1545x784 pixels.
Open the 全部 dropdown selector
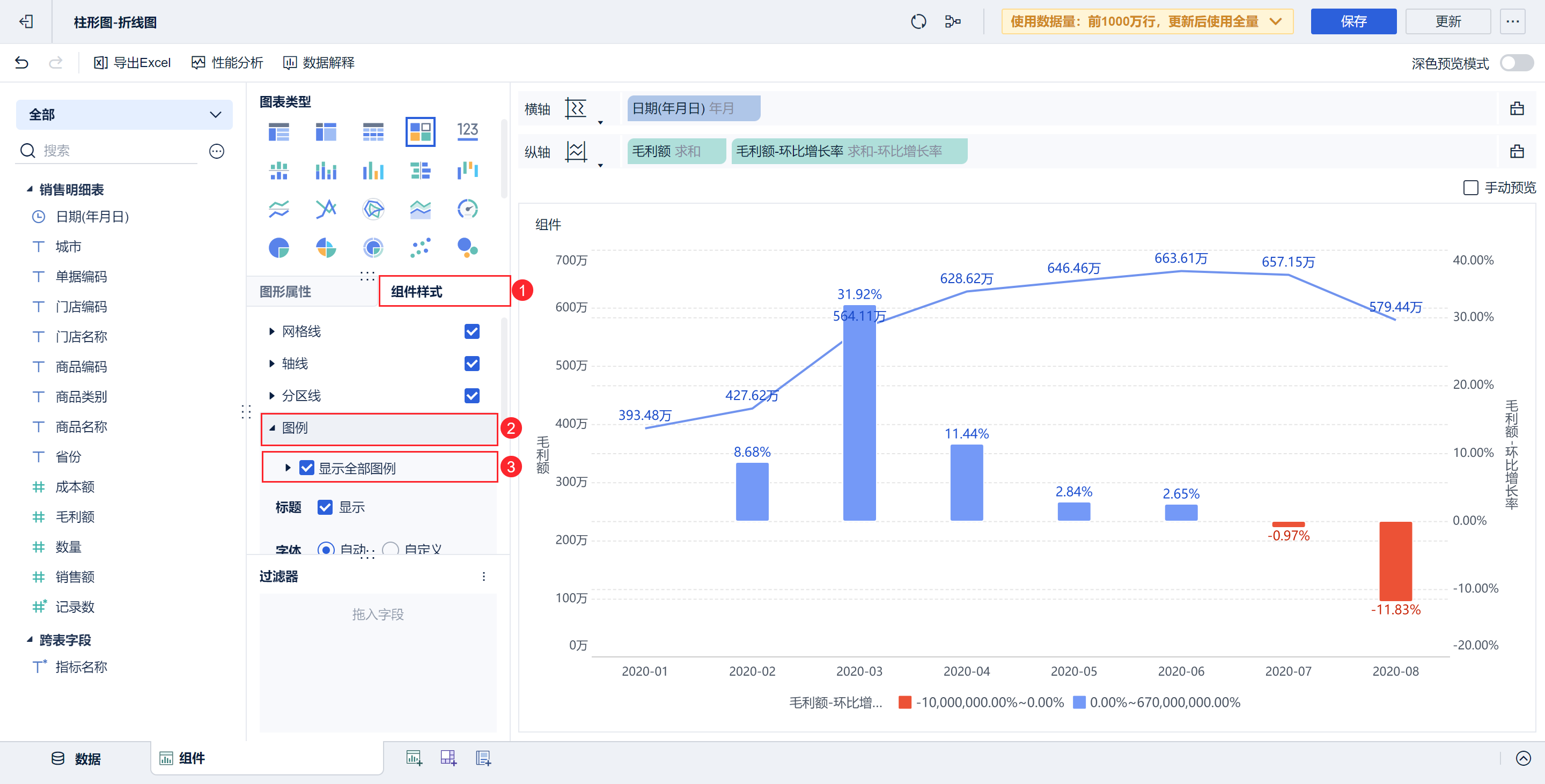tap(124, 115)
